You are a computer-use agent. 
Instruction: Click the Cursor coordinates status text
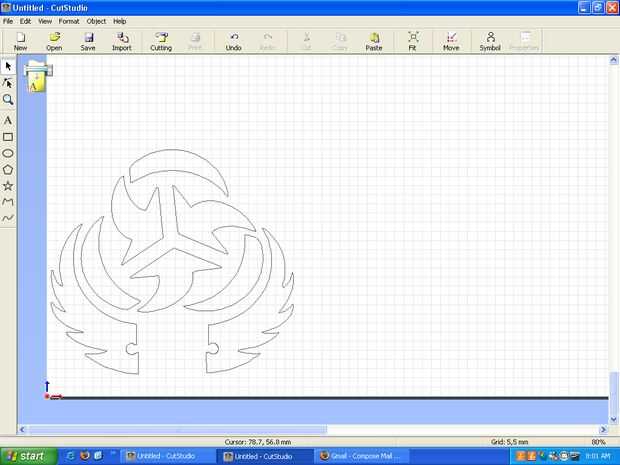coord(258,442)
